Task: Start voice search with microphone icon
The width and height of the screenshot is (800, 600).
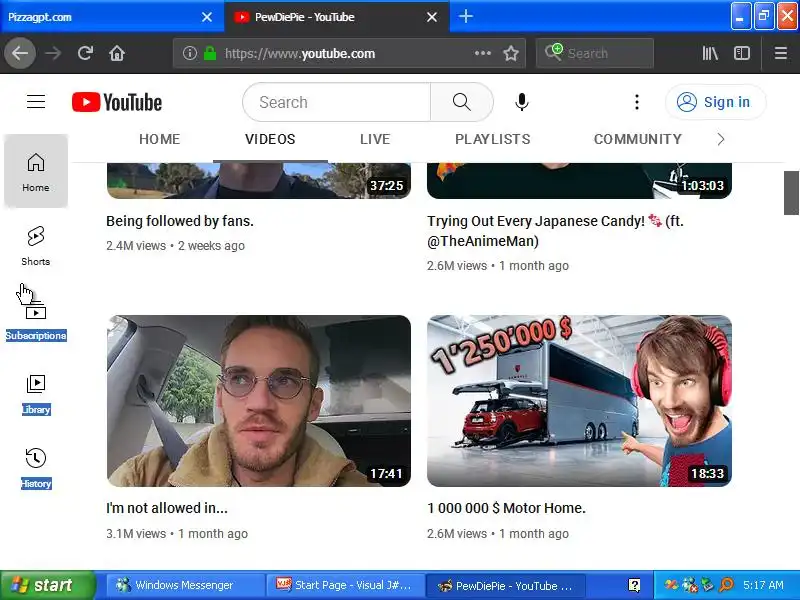Action: [521, 102]
